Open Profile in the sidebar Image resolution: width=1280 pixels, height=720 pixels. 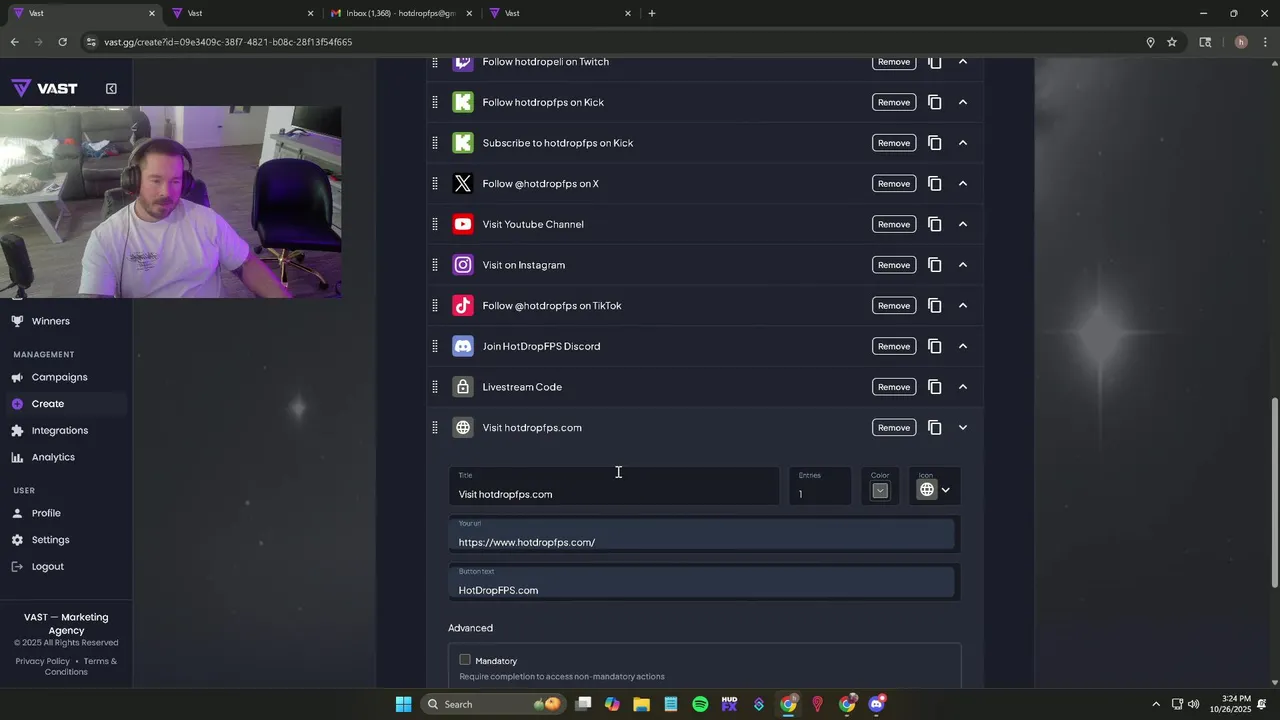[x=46, y=513]
